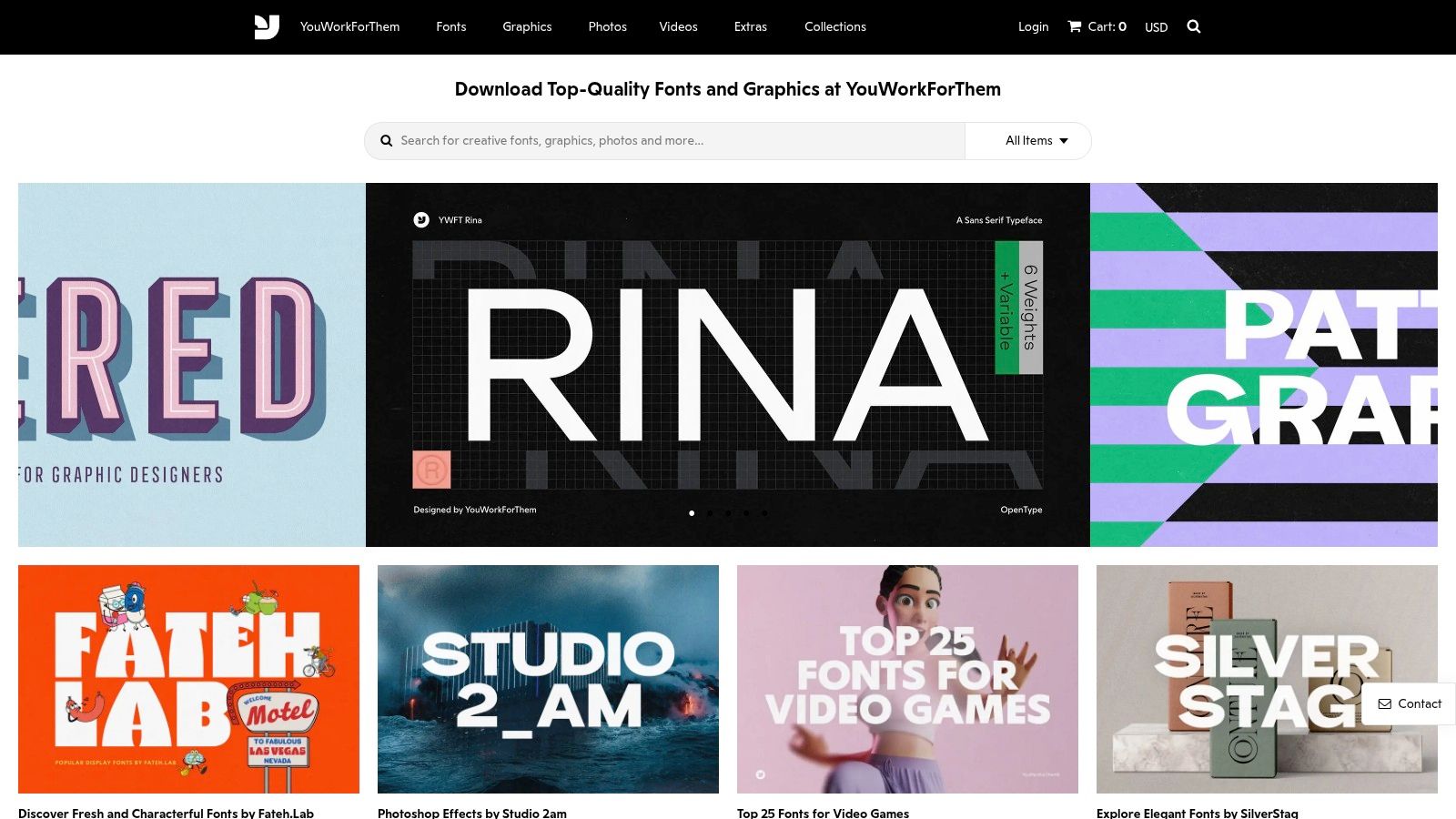Go to the Collections menu item
Viewport: 1456px width, 819px height.
834,26
